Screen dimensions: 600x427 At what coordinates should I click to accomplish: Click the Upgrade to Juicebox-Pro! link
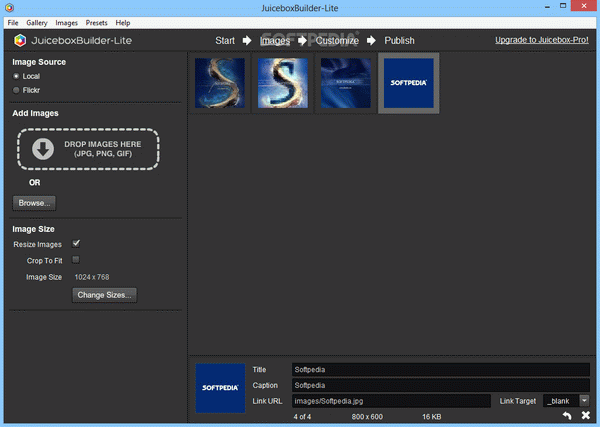pos(542,40)
